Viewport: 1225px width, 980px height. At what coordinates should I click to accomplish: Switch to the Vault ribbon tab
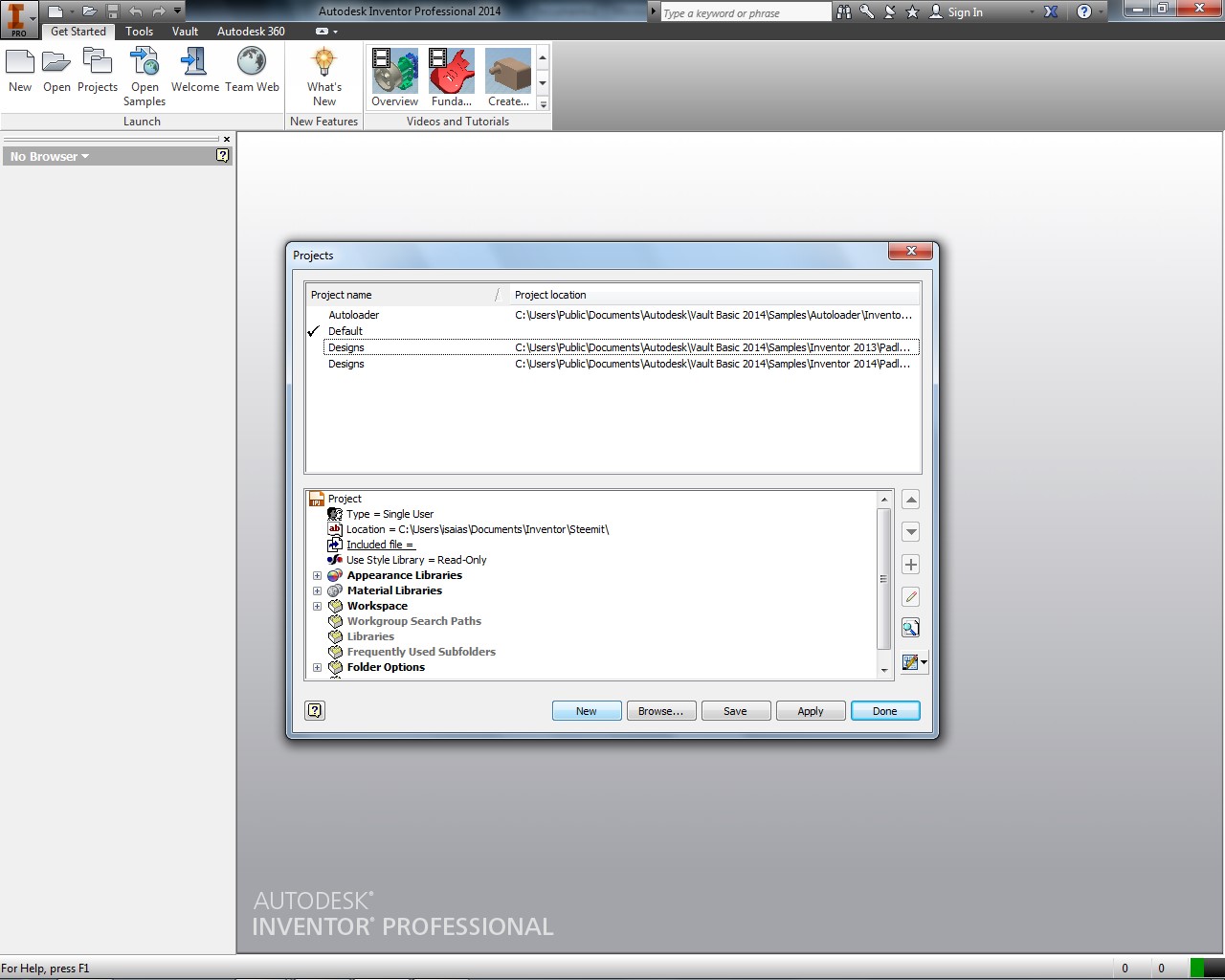click(x=186, y=31)
